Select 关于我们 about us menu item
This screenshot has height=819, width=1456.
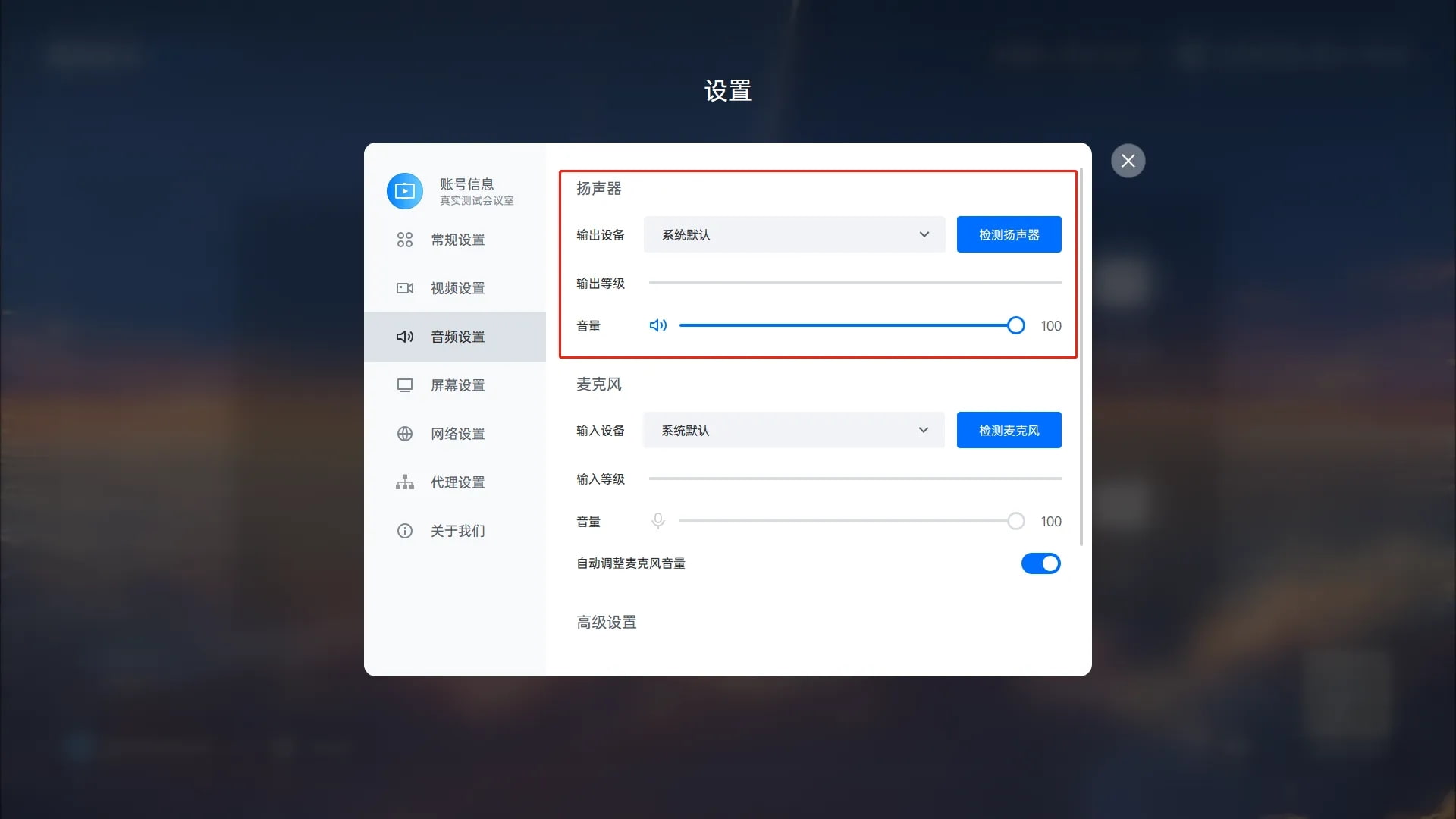pyautogui.click(x=457, y=530)
